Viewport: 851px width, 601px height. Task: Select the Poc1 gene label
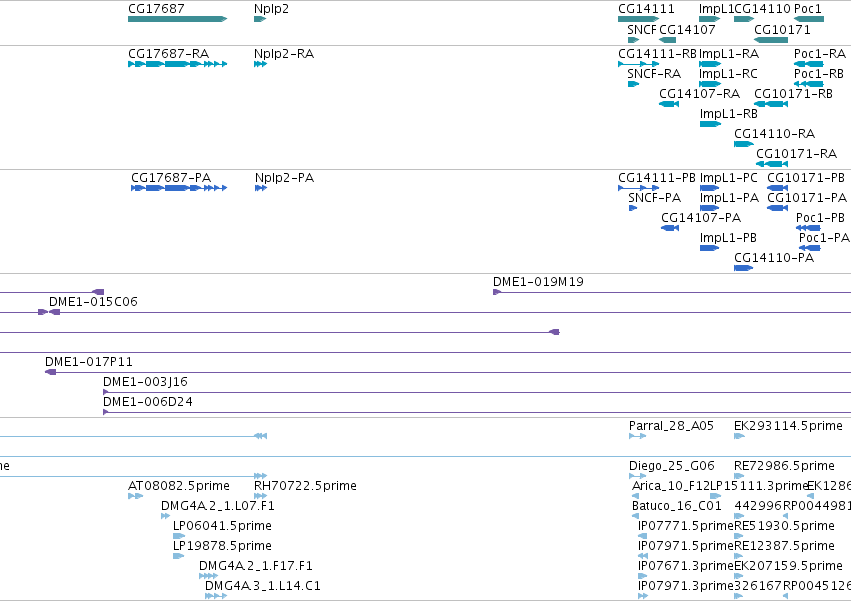[x=808, y=9]
